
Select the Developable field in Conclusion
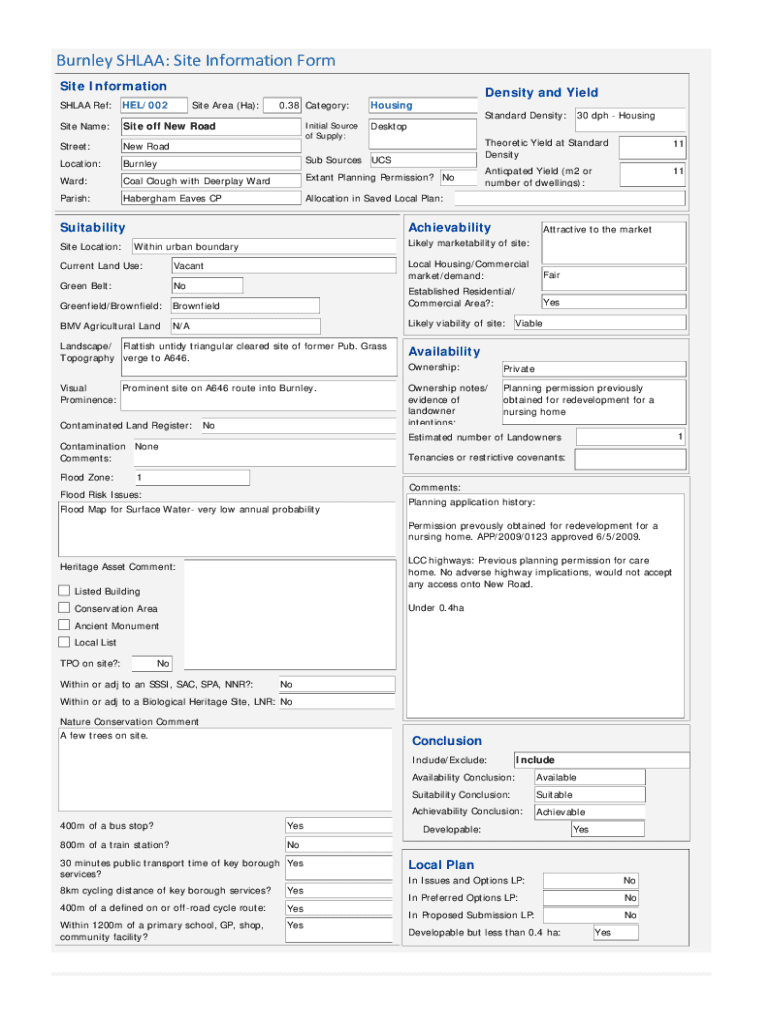pos(605,830)
